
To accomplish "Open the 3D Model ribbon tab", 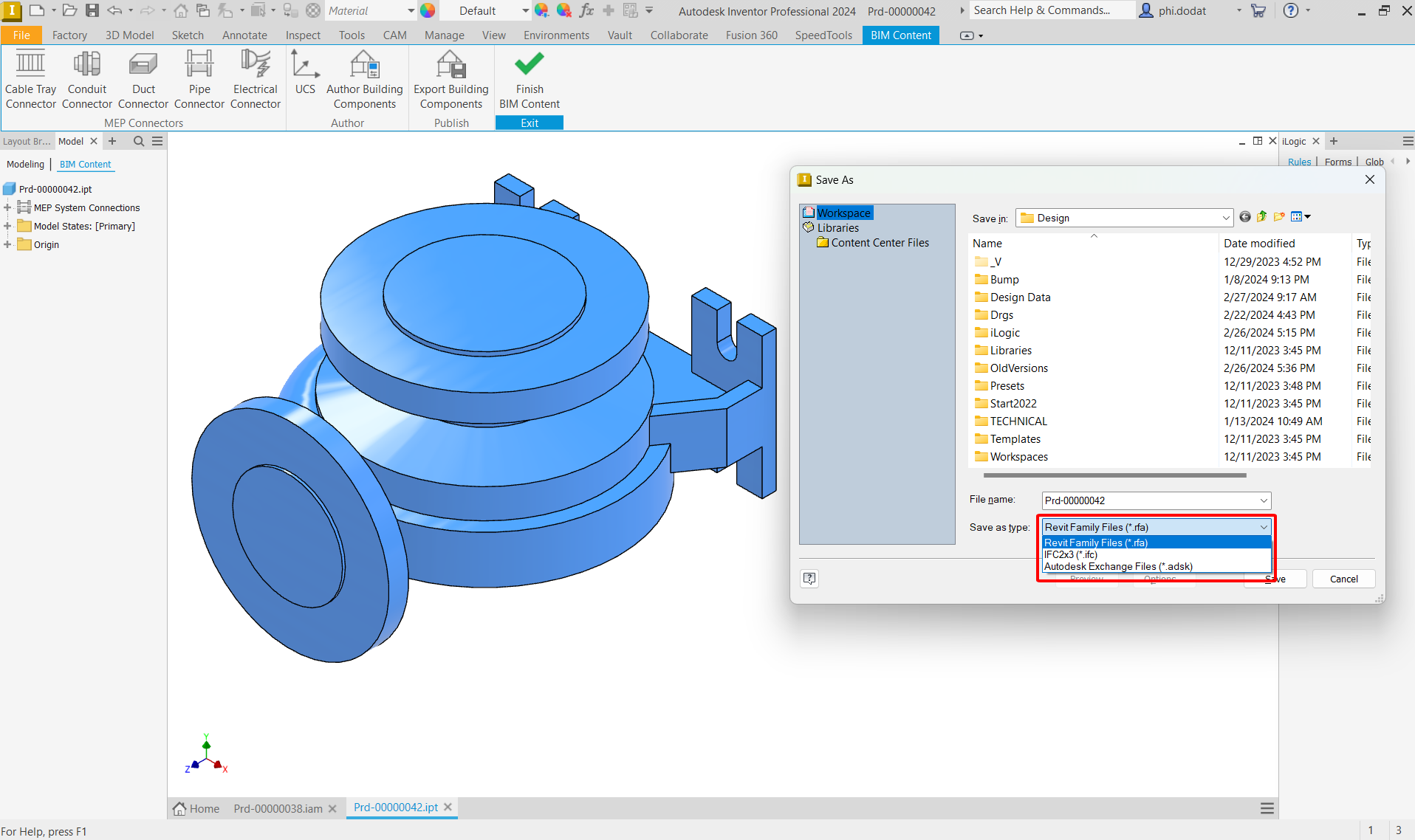I will click(129, 35).
